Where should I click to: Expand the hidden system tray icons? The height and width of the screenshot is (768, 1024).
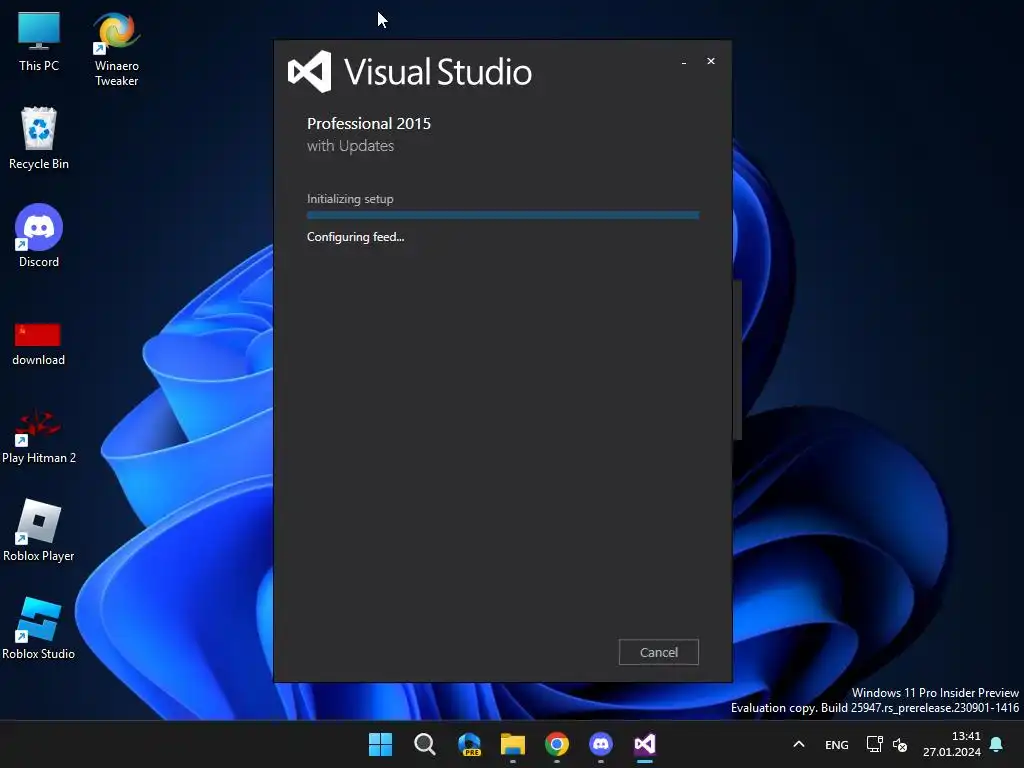coord(799,744)
